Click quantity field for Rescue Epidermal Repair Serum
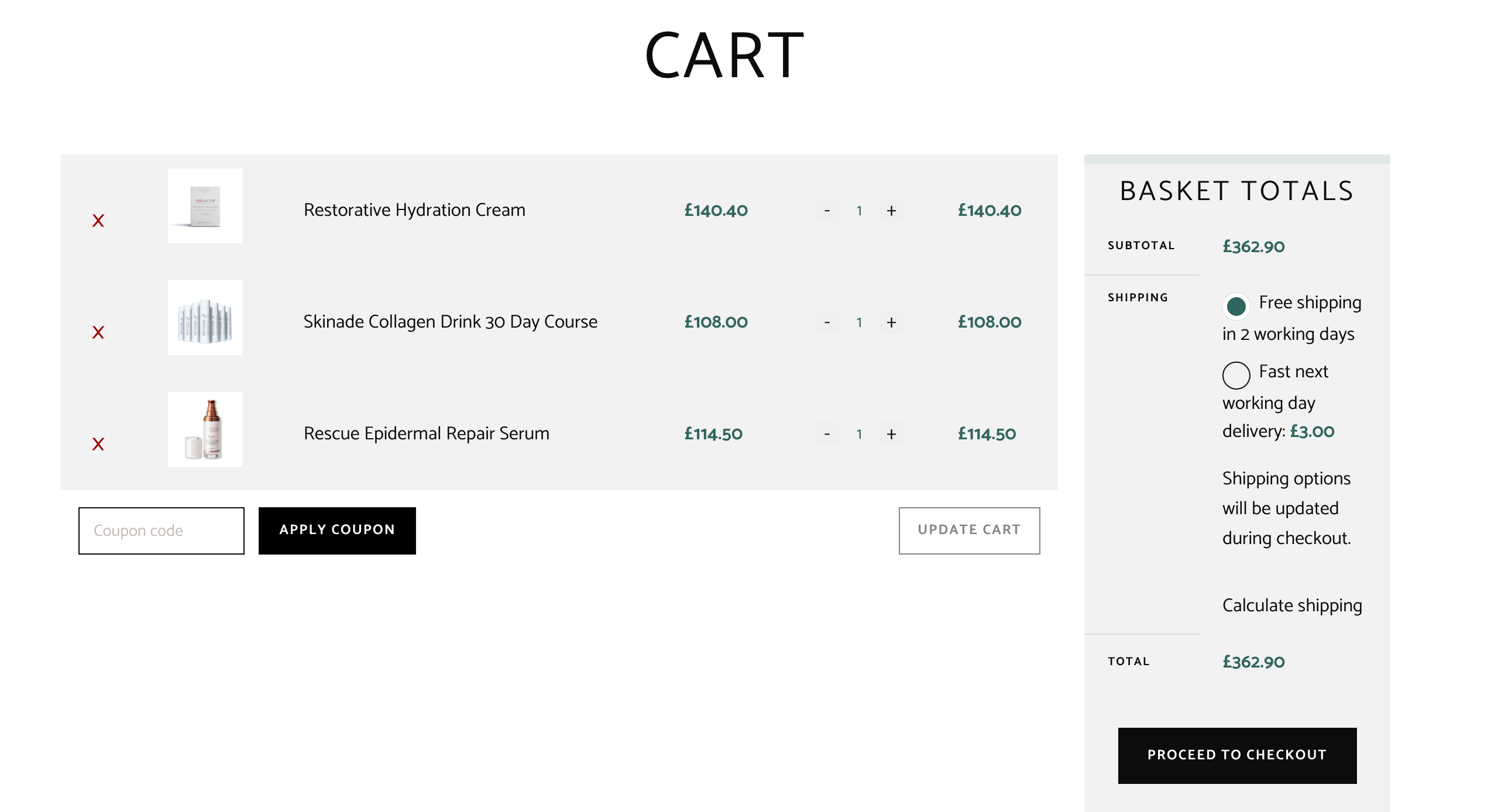1498x812 pixels. point(859,434)
